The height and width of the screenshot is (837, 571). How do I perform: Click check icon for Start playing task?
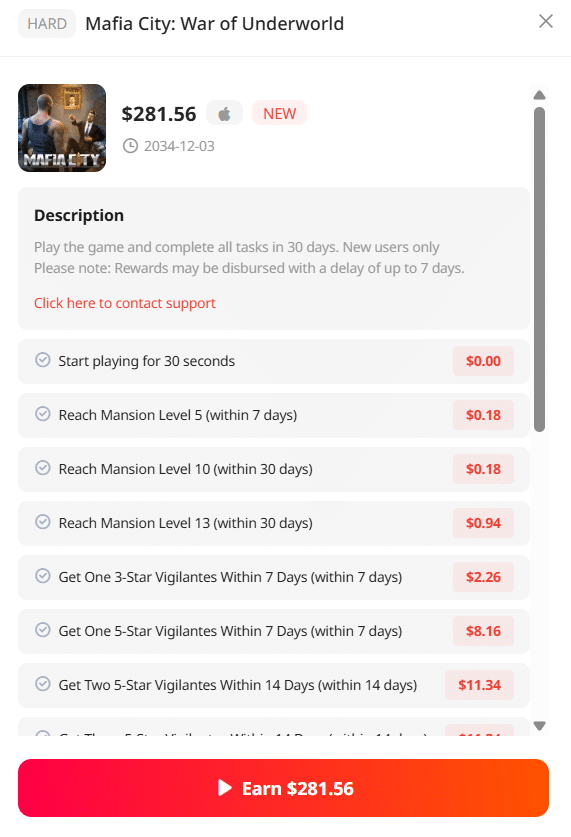click(x=43, y=360)
